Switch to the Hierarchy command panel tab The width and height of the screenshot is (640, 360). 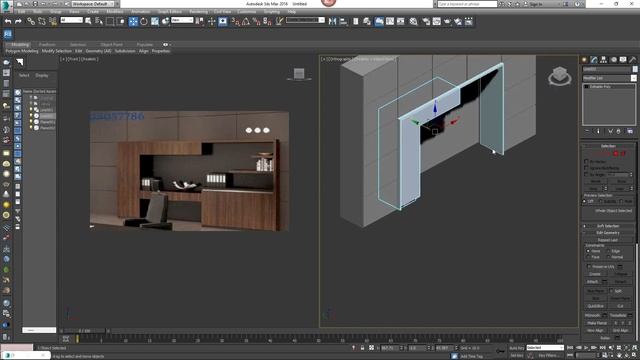[x=604, y=60]
